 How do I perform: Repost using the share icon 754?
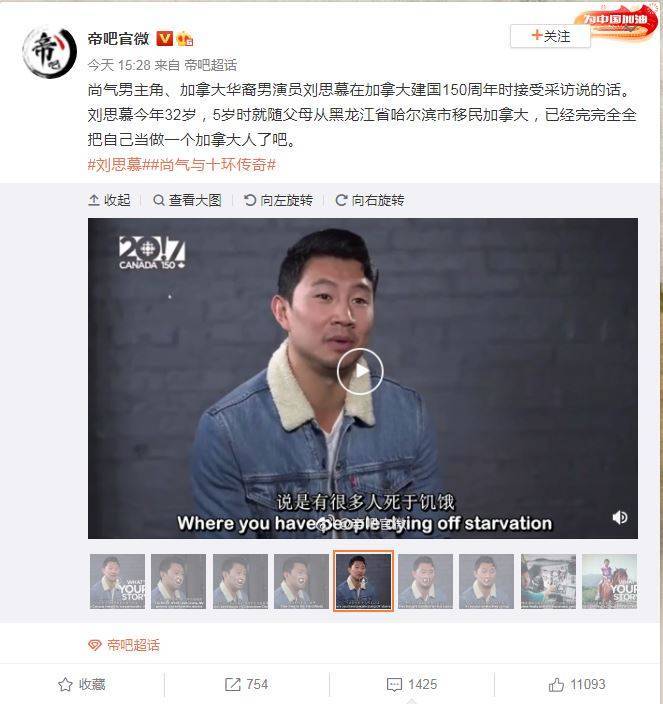(246, 684)
